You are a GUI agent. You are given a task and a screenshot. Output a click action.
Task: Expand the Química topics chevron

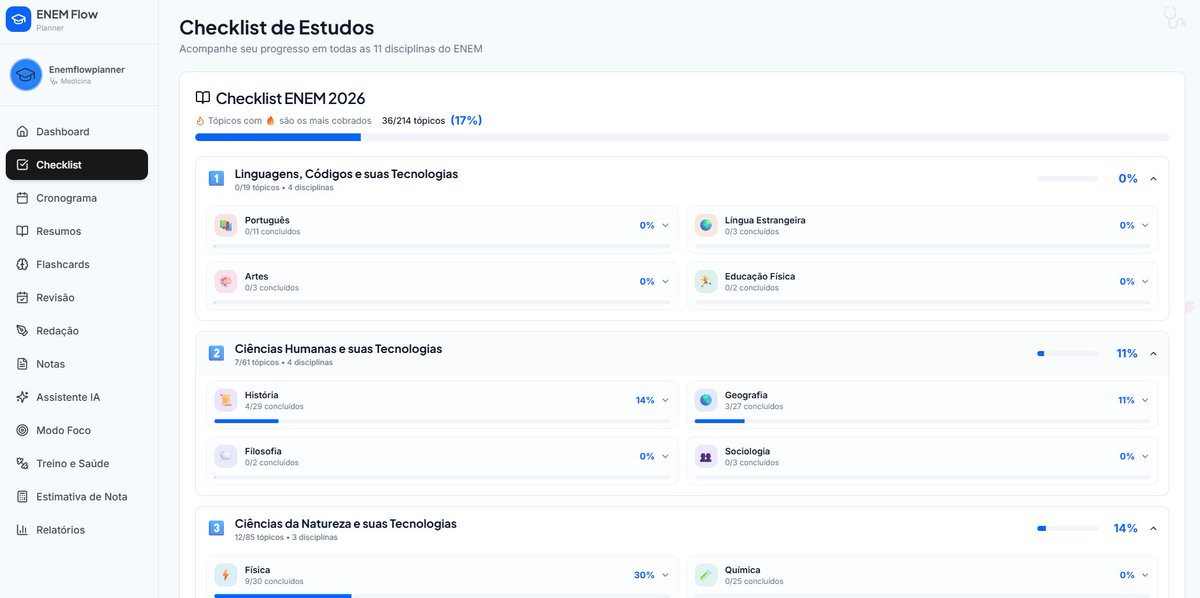coord(1145,575)
